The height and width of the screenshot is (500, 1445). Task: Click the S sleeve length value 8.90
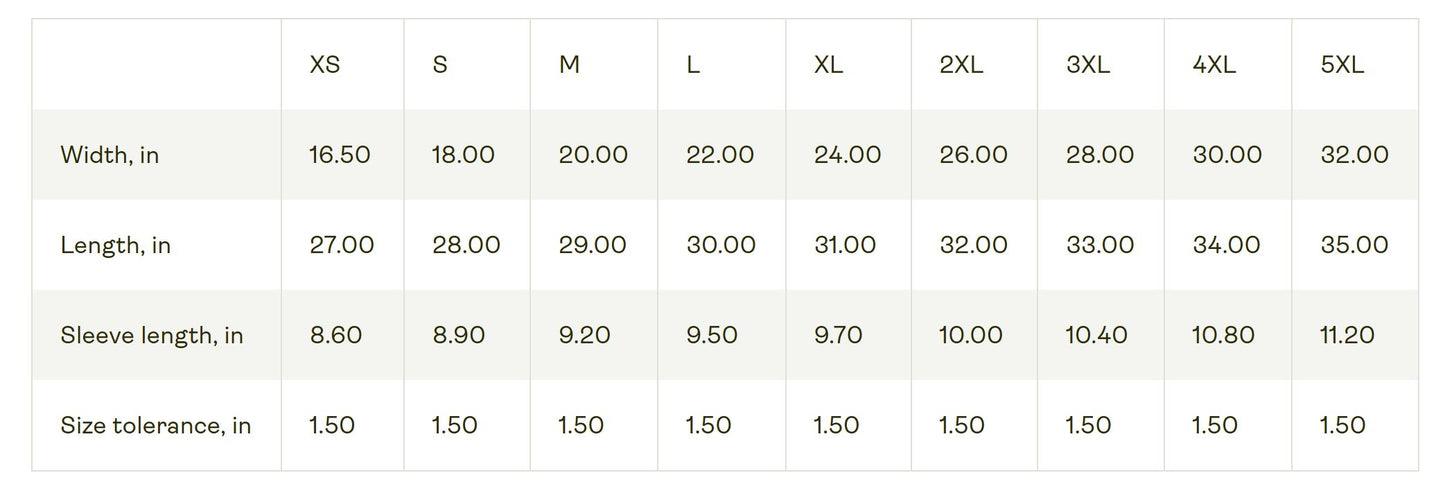(459, 335)
